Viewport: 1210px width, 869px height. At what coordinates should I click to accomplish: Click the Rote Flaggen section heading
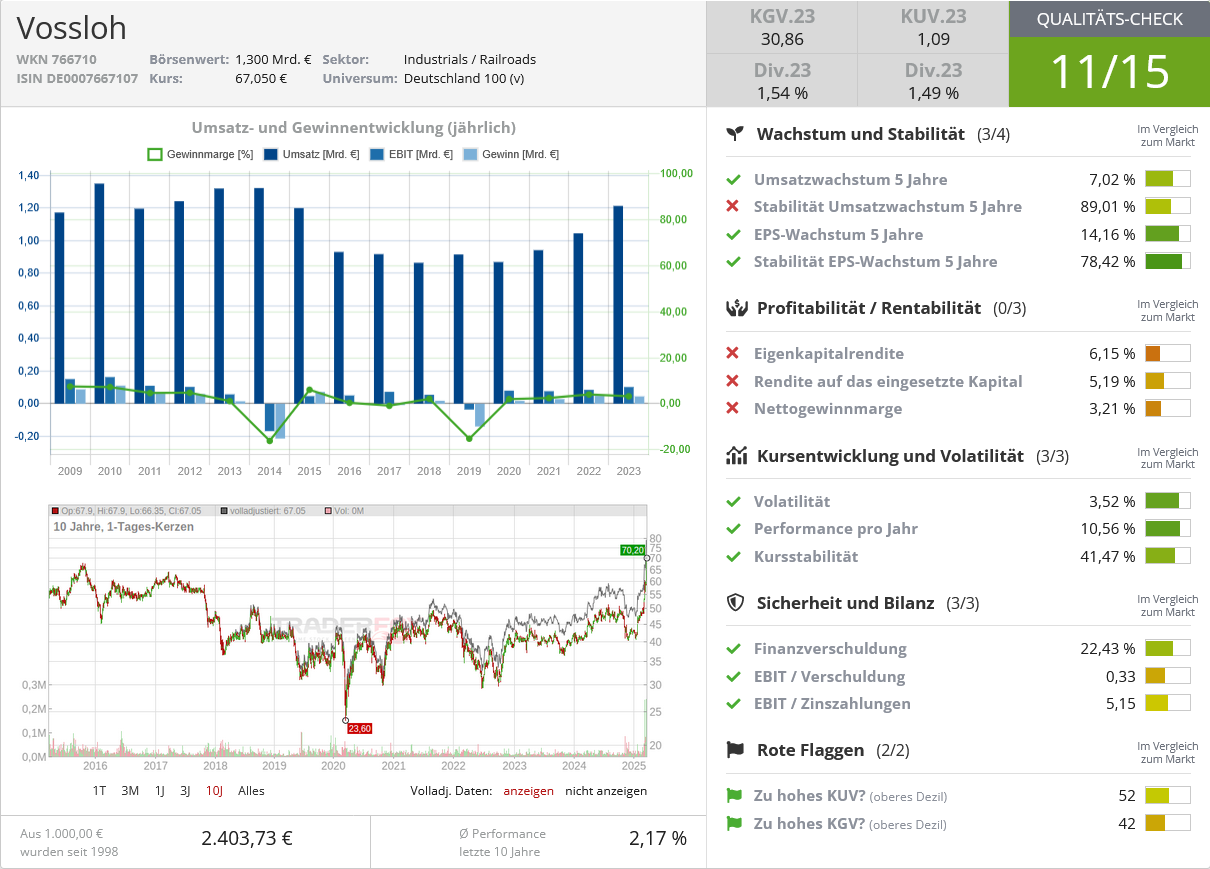point(811,750)
